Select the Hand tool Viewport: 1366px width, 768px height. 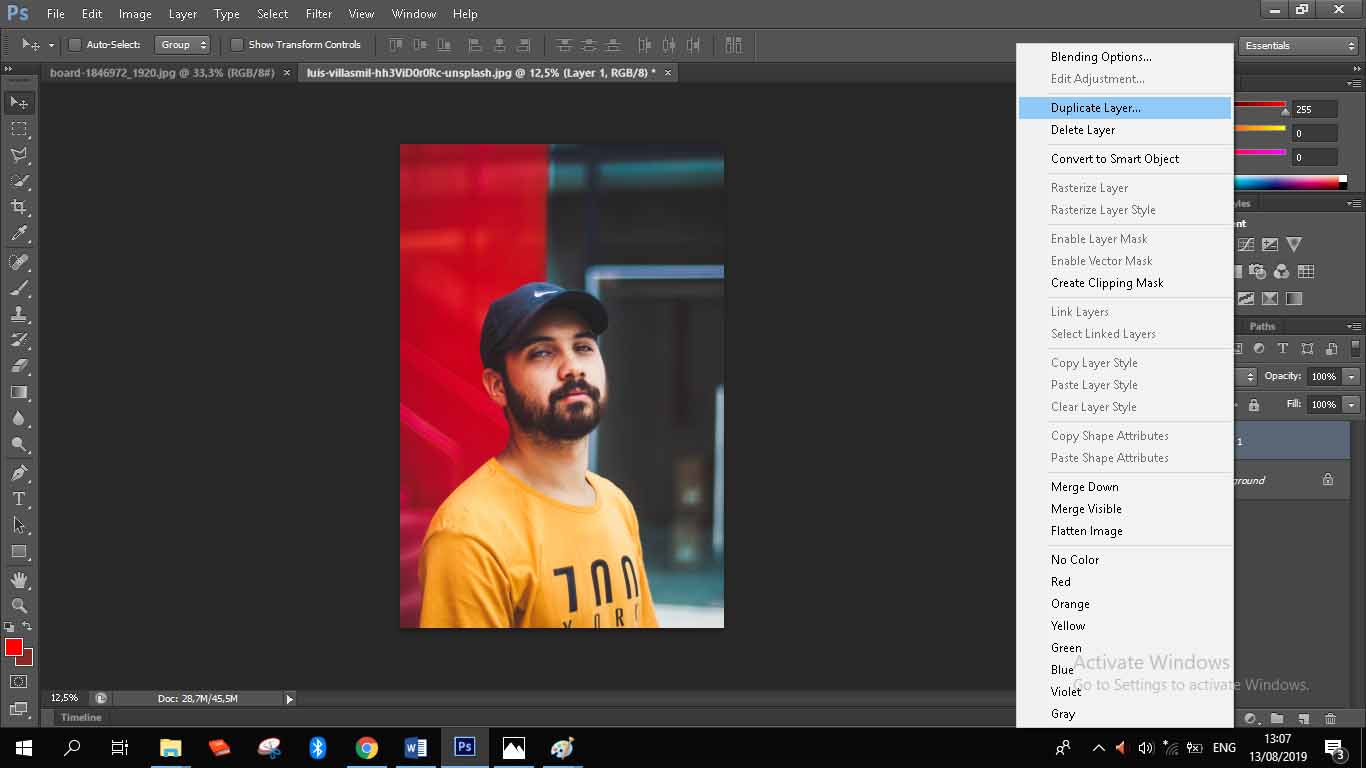point(19,579)
